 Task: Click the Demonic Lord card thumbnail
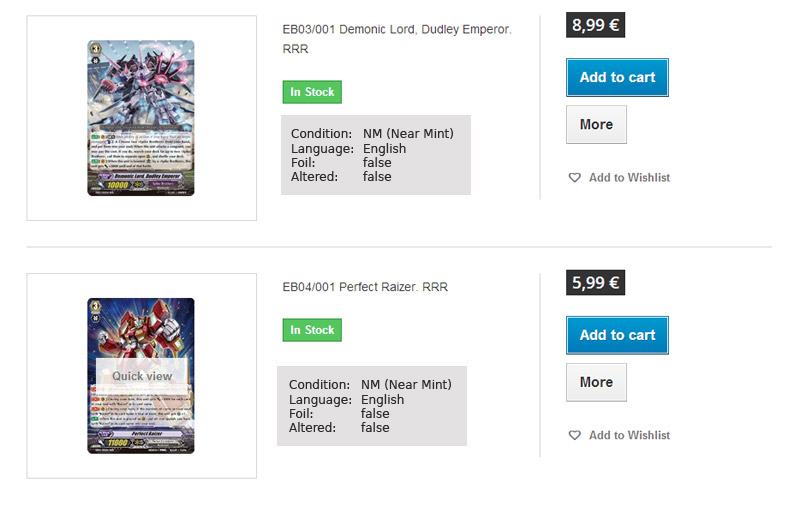coord(141,118)
